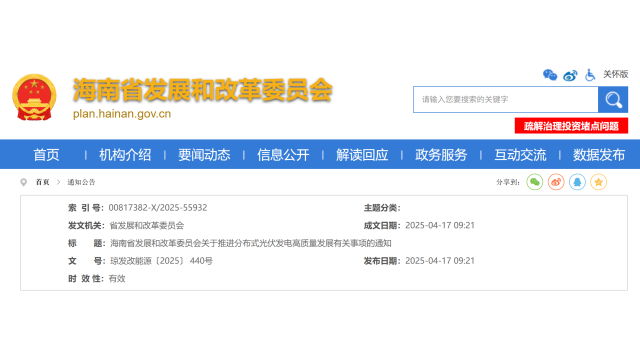Open the red 疏解治理投资堵点问题 banner
This screenshot has width=640, height=360.
click(571, 126)
